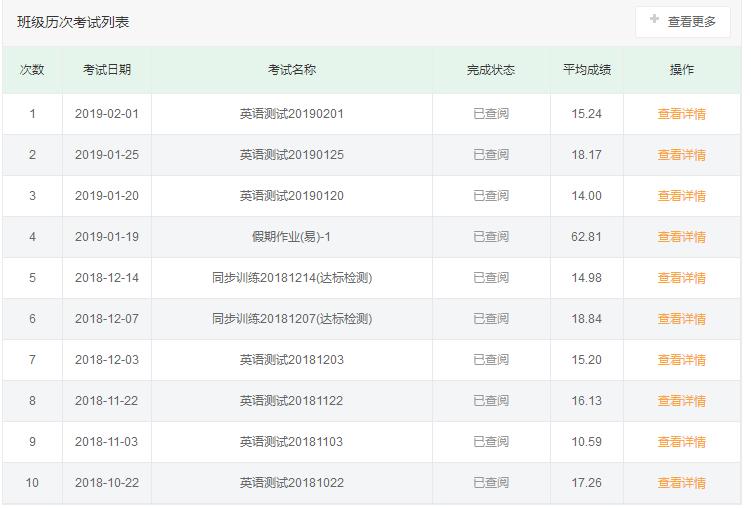Click the date 2019-01-19
Viewport: 751px width, 508px height.
point(107,237)
